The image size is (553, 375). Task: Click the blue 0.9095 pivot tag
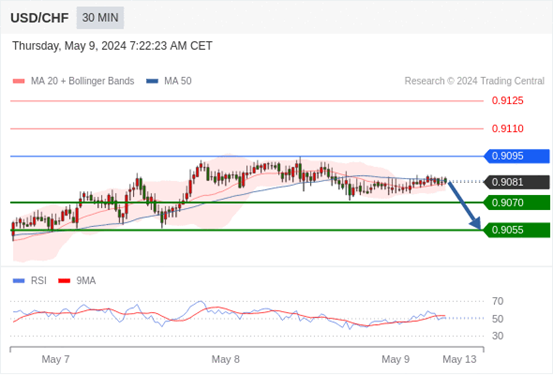click(516, 156)
